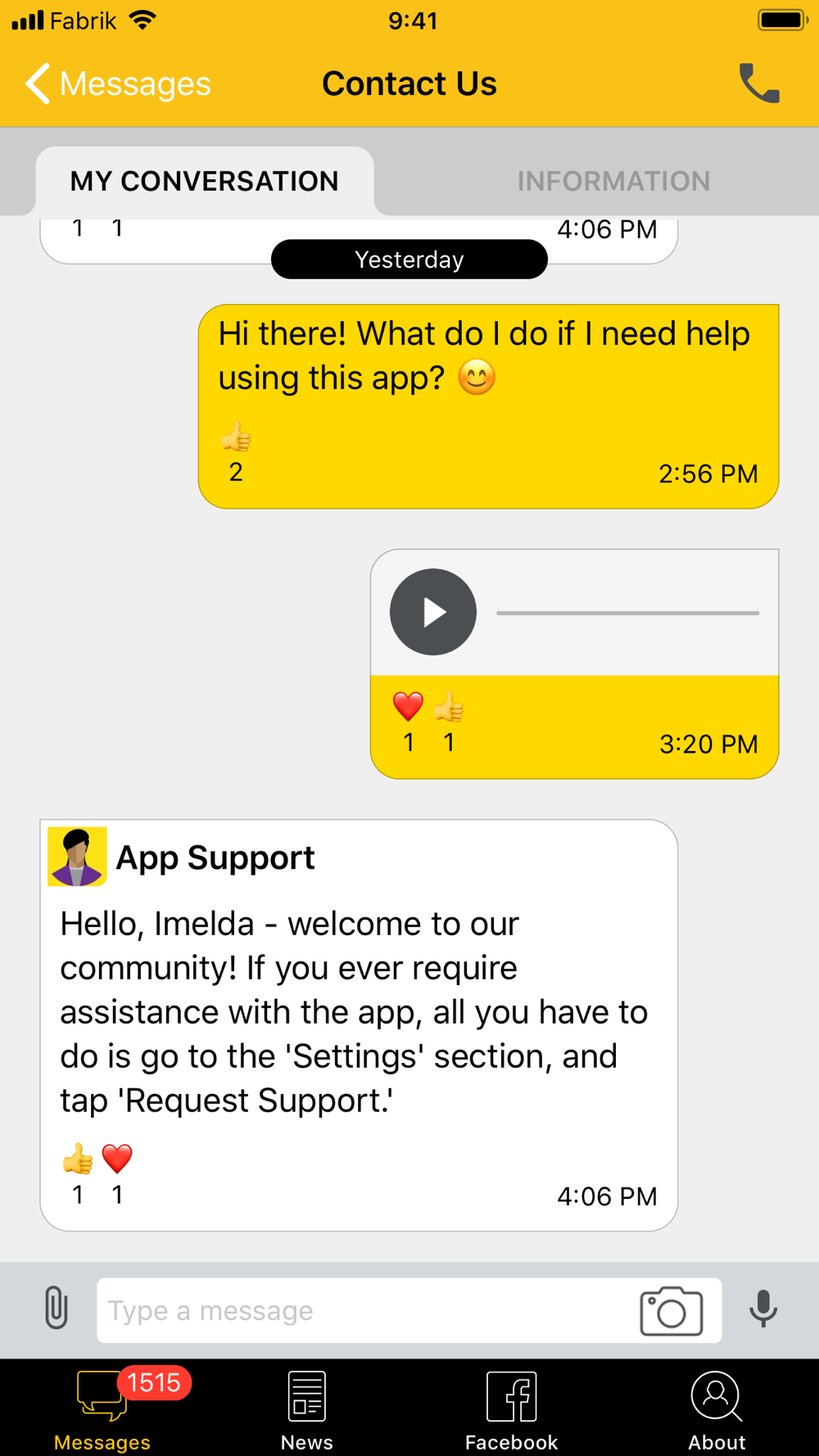Select the My Conversation tab
Screen dimensions: 819x1456
coord(204,181)
